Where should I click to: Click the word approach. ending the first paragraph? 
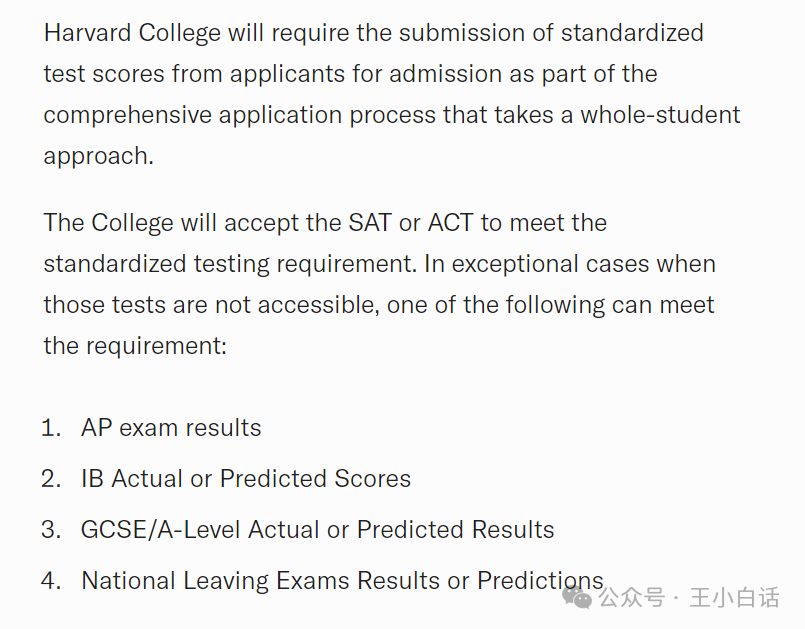click(x=99, y=157)
